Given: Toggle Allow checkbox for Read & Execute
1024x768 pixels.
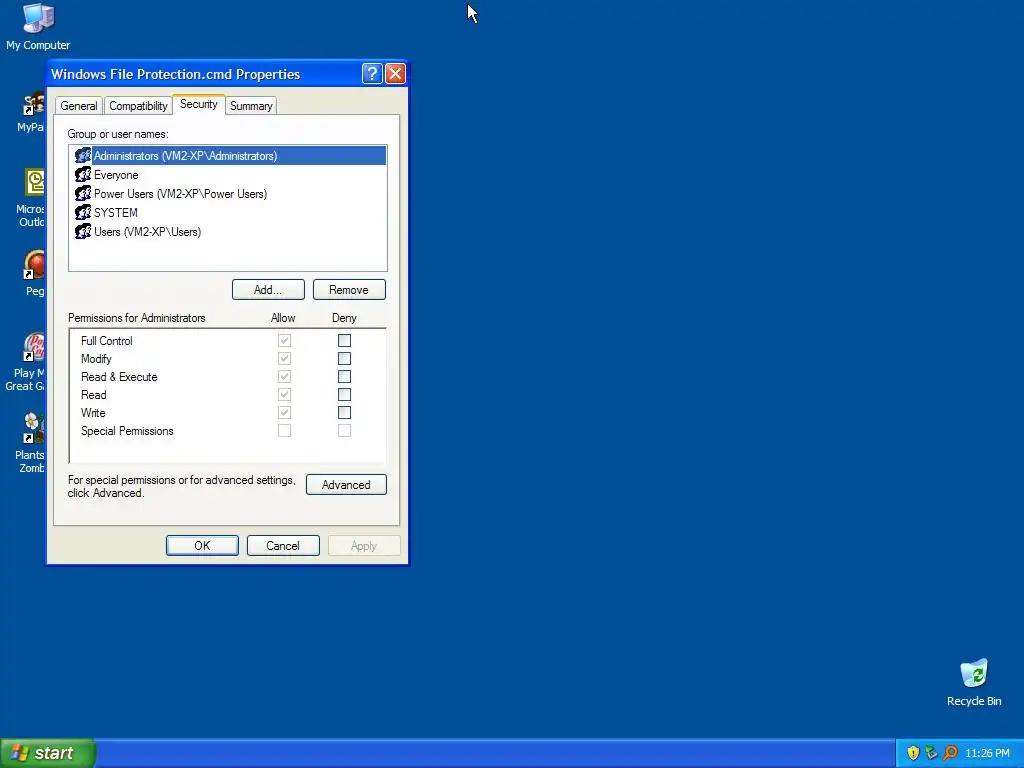Looking at the screenshot, I should 284,376.
